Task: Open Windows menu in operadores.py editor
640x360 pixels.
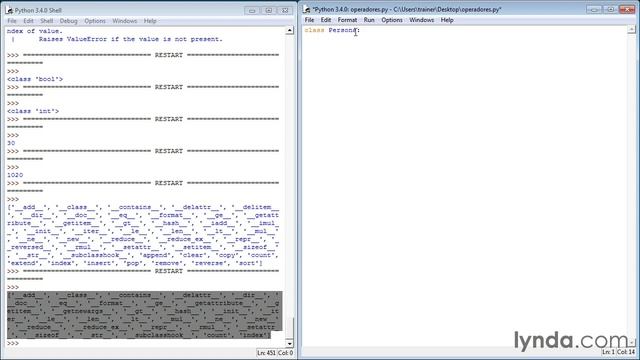Action: [422, 20]
